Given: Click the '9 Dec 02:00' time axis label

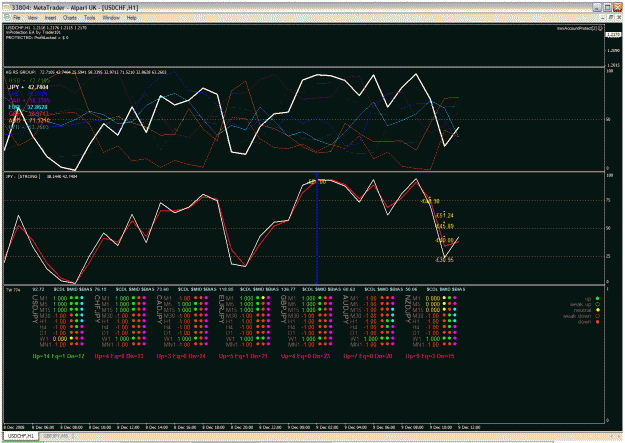Looking at the screenshot, I should [x=328, y=427].
